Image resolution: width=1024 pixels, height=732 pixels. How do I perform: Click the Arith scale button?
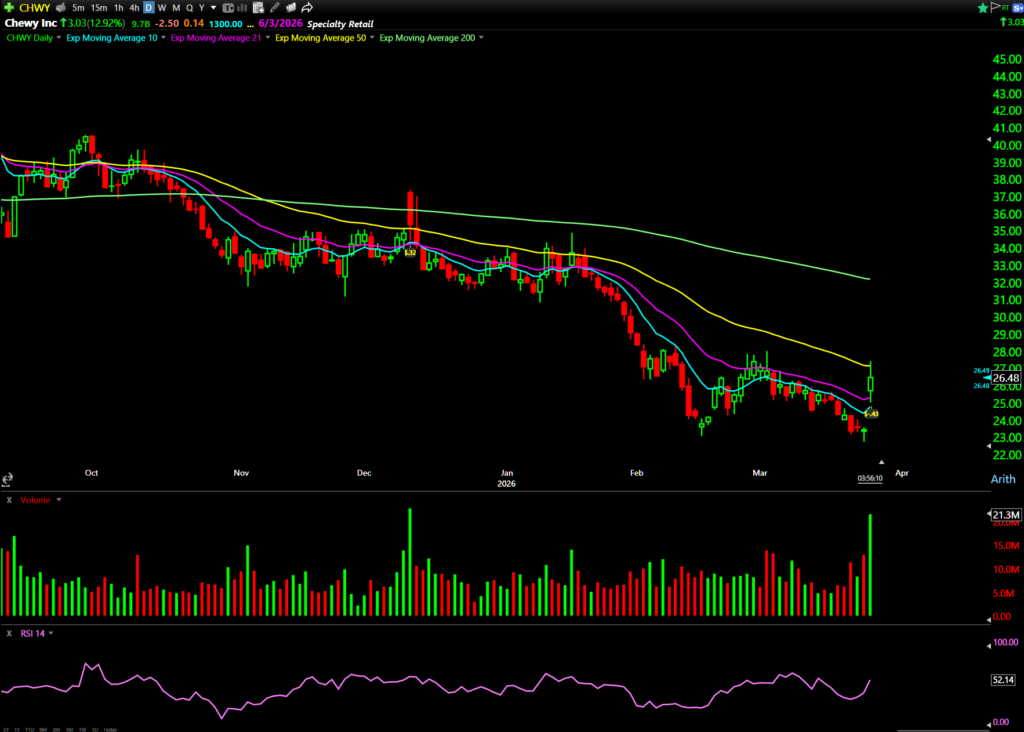pyautogui.click(x=1002, y=479)
